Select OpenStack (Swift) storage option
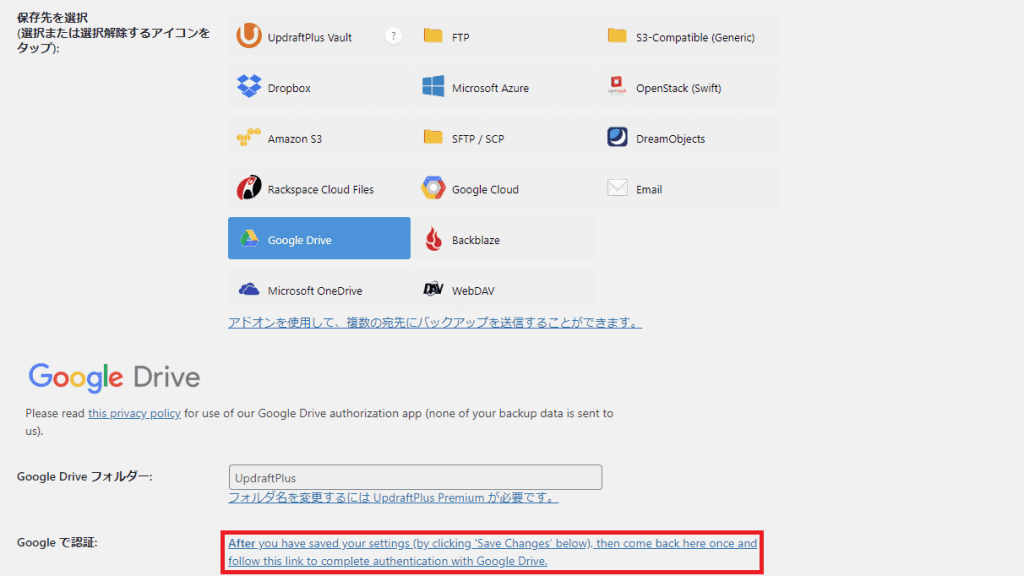Image resolution: width=1024 pixels, height=576 pixels. point(617,88)
